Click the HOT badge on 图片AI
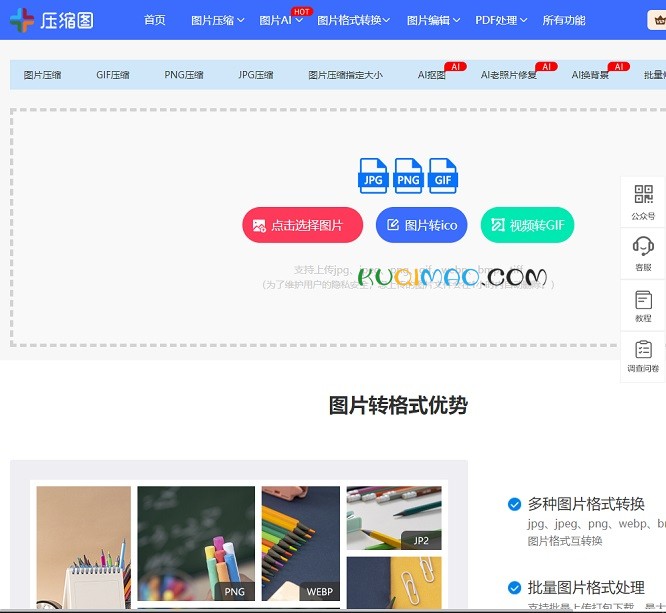 tap(302, 11)
